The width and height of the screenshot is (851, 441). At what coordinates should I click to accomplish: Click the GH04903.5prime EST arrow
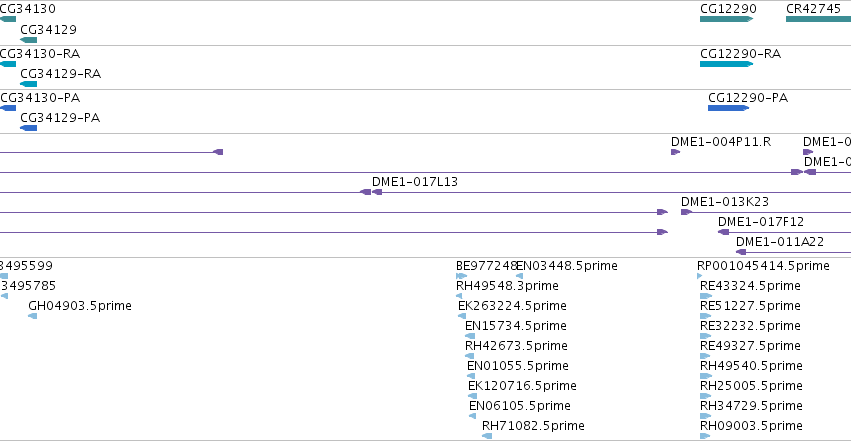33,316
